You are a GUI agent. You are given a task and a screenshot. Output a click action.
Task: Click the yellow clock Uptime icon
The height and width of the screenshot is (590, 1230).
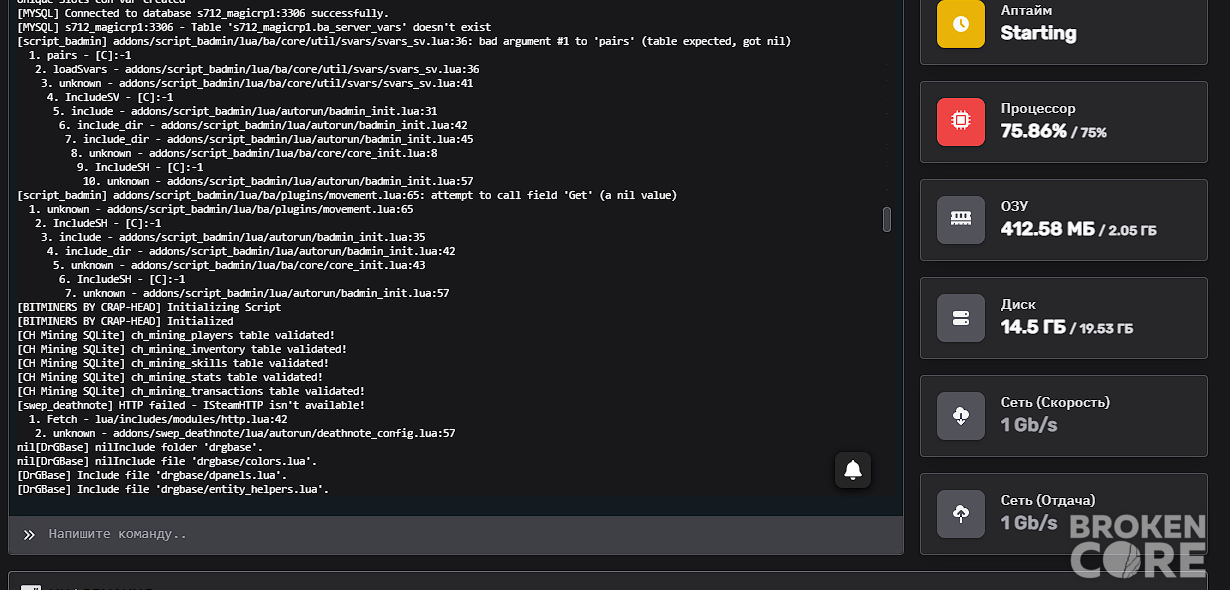961,24
